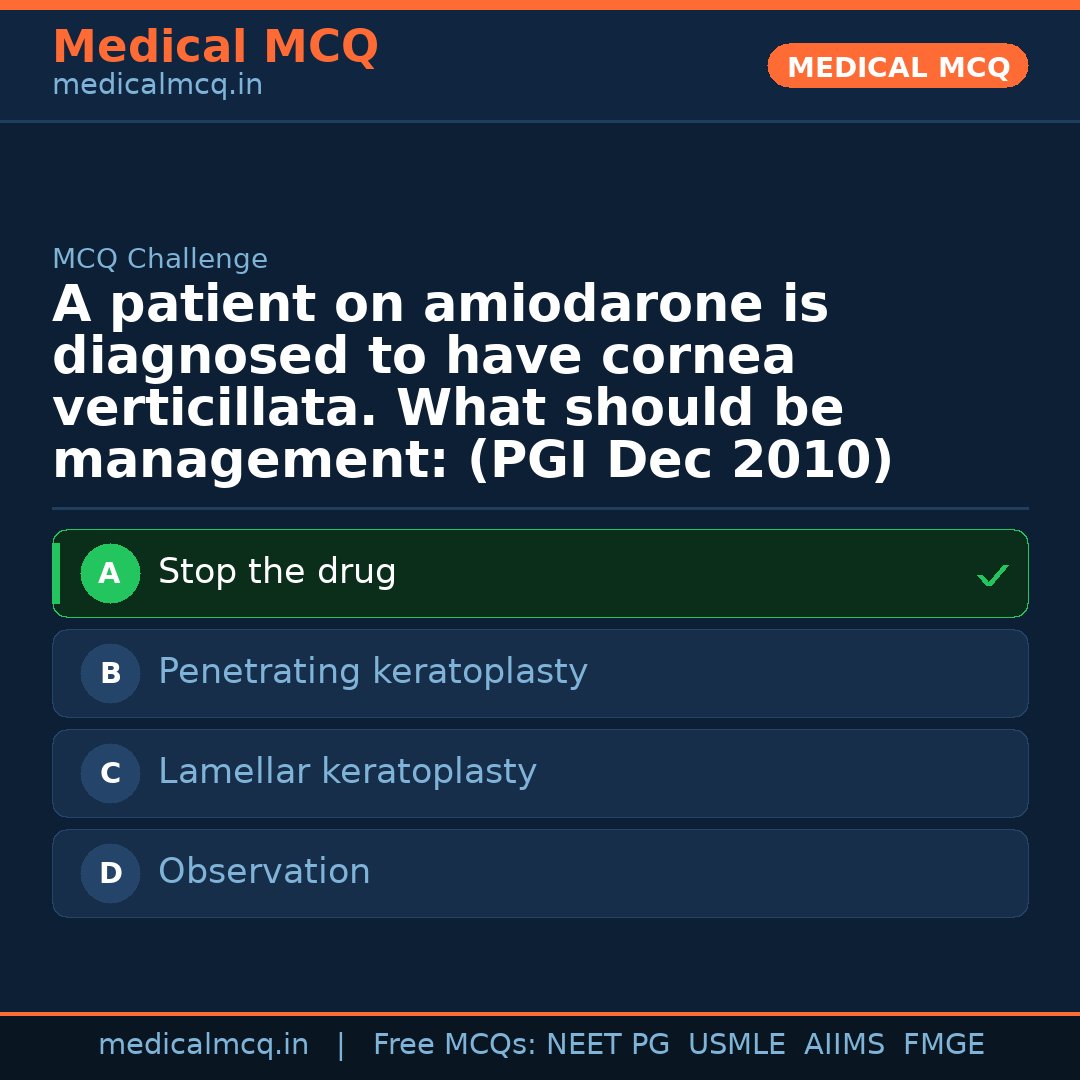
Task: Click the D option letter circle
Action: click(x=110, y=874)
